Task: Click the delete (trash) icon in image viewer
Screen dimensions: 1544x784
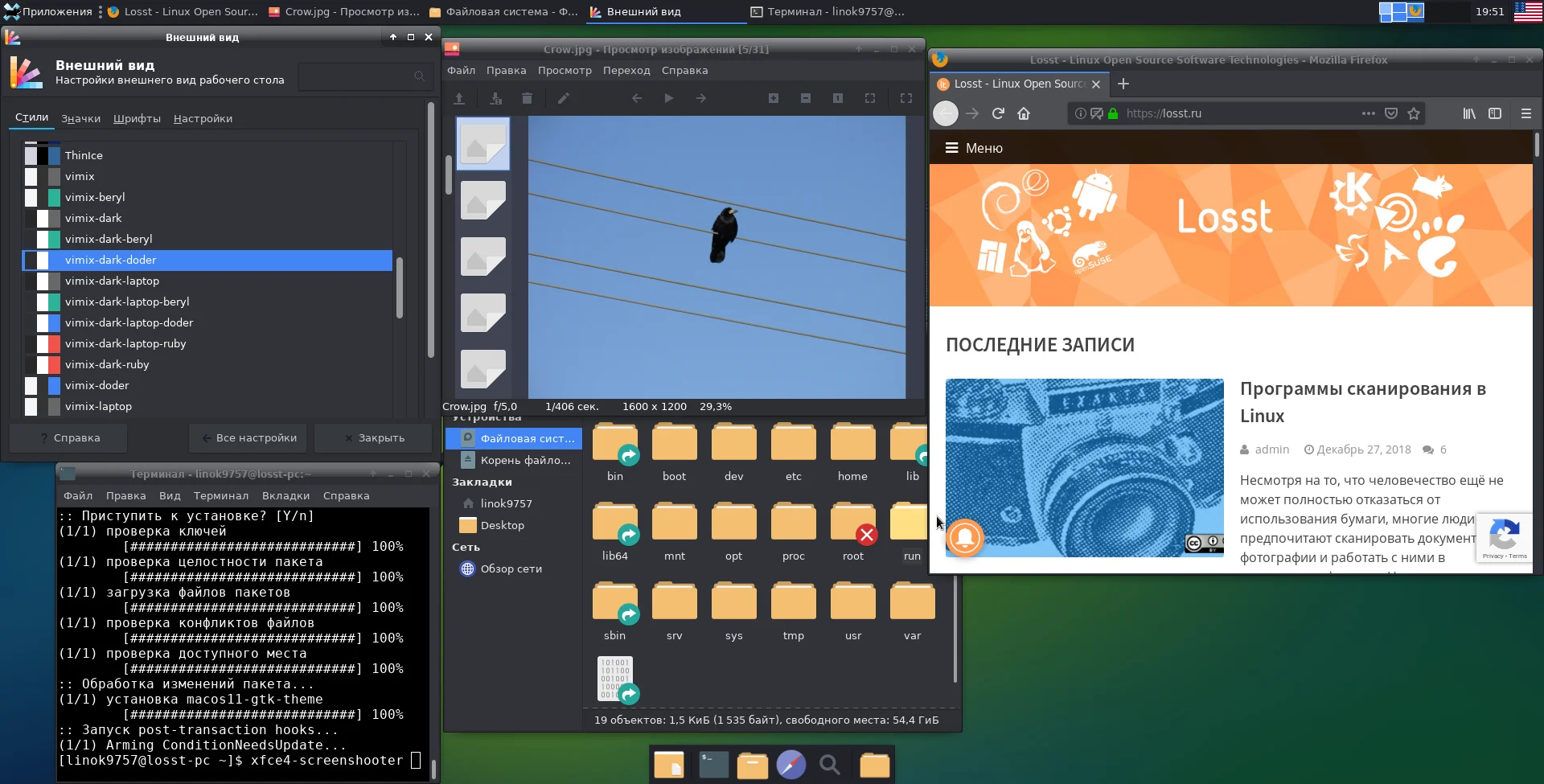Action: click(527, 98)
